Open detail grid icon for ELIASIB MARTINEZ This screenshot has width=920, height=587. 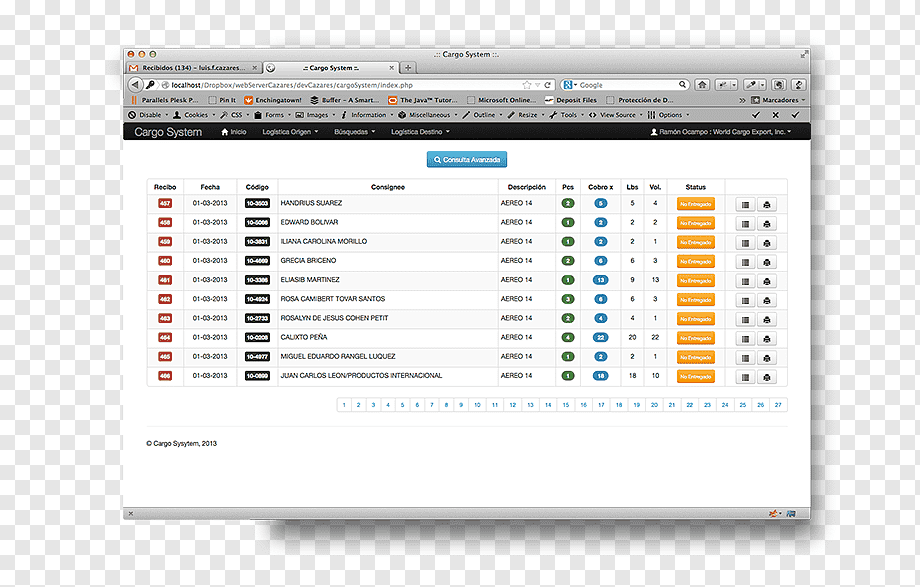(745, 281)
